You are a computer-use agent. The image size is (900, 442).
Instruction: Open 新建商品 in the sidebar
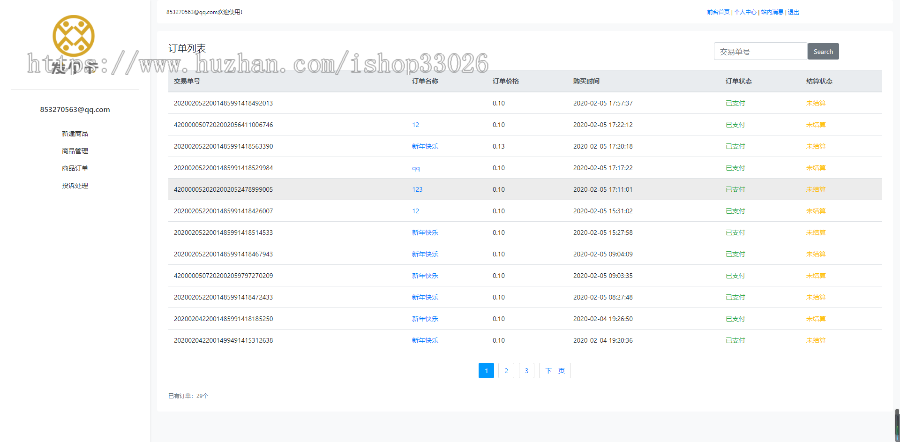pos(75,133)
